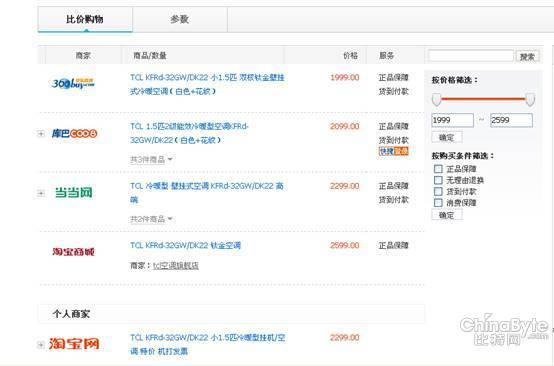Tick the 消费保障 checkbox
The width and height of the screenshot is (554, 366).
tap(438, 203)
